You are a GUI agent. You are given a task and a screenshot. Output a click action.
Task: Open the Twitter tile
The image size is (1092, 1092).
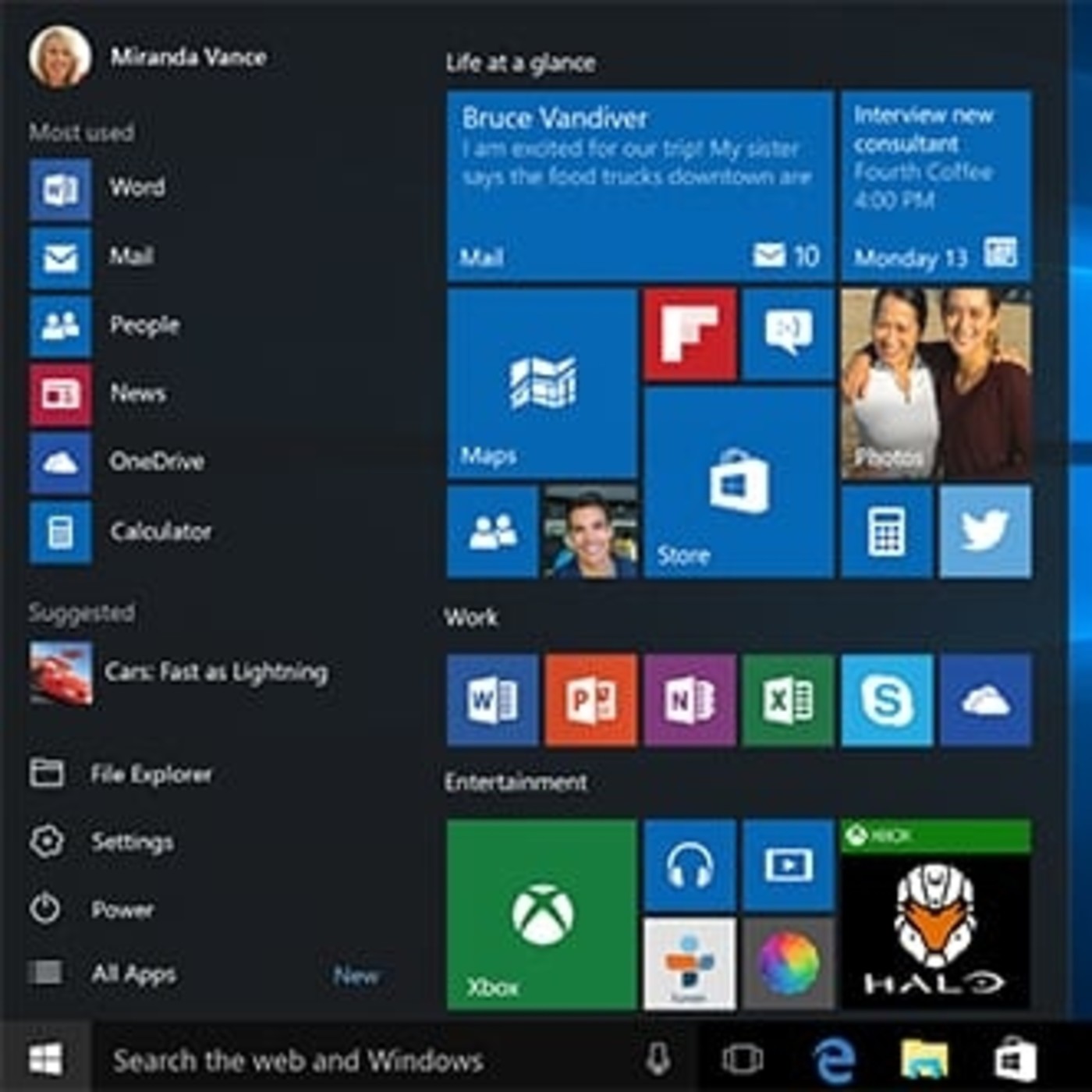point(985,531)
